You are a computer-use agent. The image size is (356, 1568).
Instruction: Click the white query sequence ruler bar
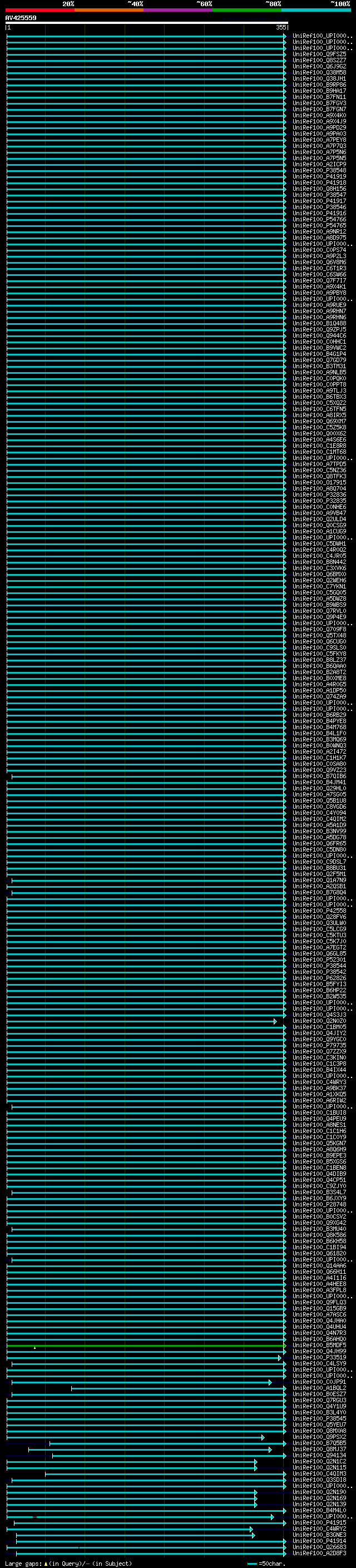(147, 23)
